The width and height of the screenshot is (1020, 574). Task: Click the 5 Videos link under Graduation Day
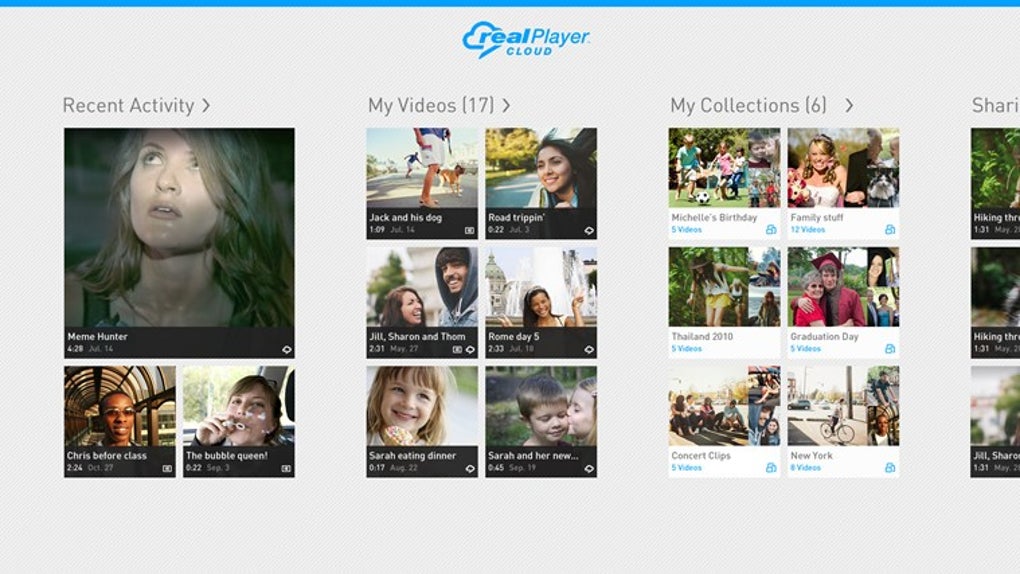[805, 349]
